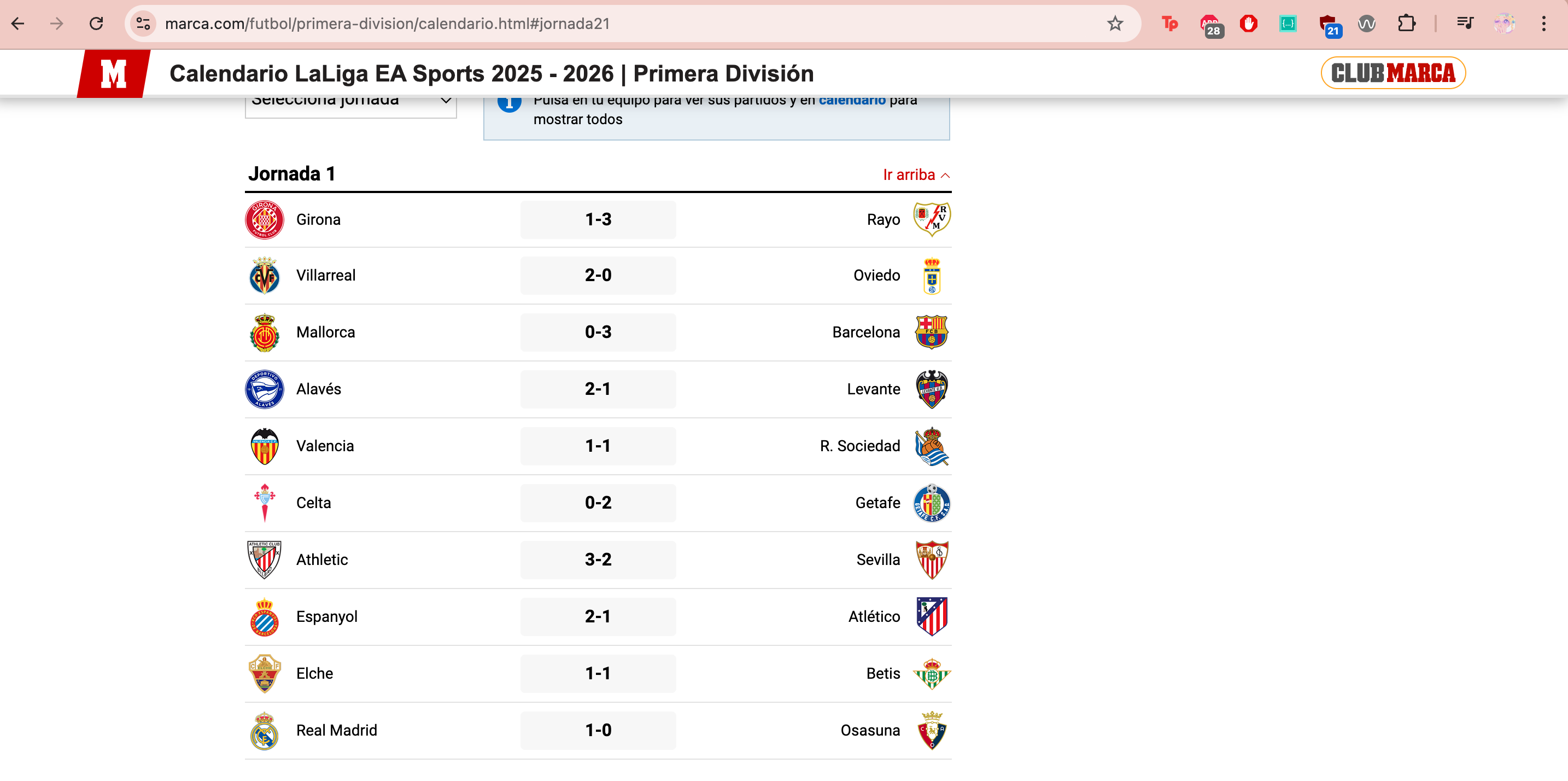Click the Barcelona team crest
The width and height of the screenshot is (1568, 781).
(931, 333)
